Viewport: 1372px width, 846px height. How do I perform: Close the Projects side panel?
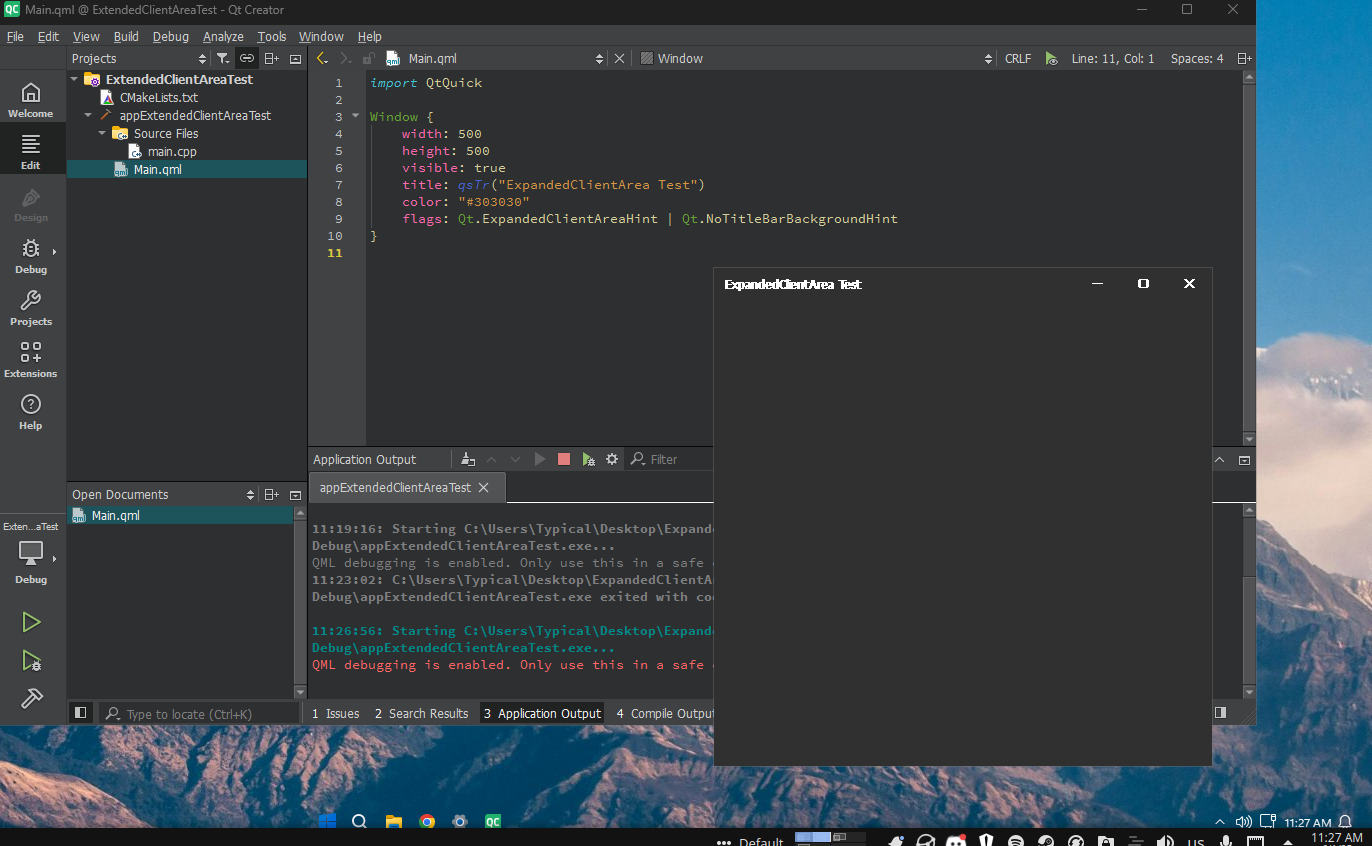[295, 59]
